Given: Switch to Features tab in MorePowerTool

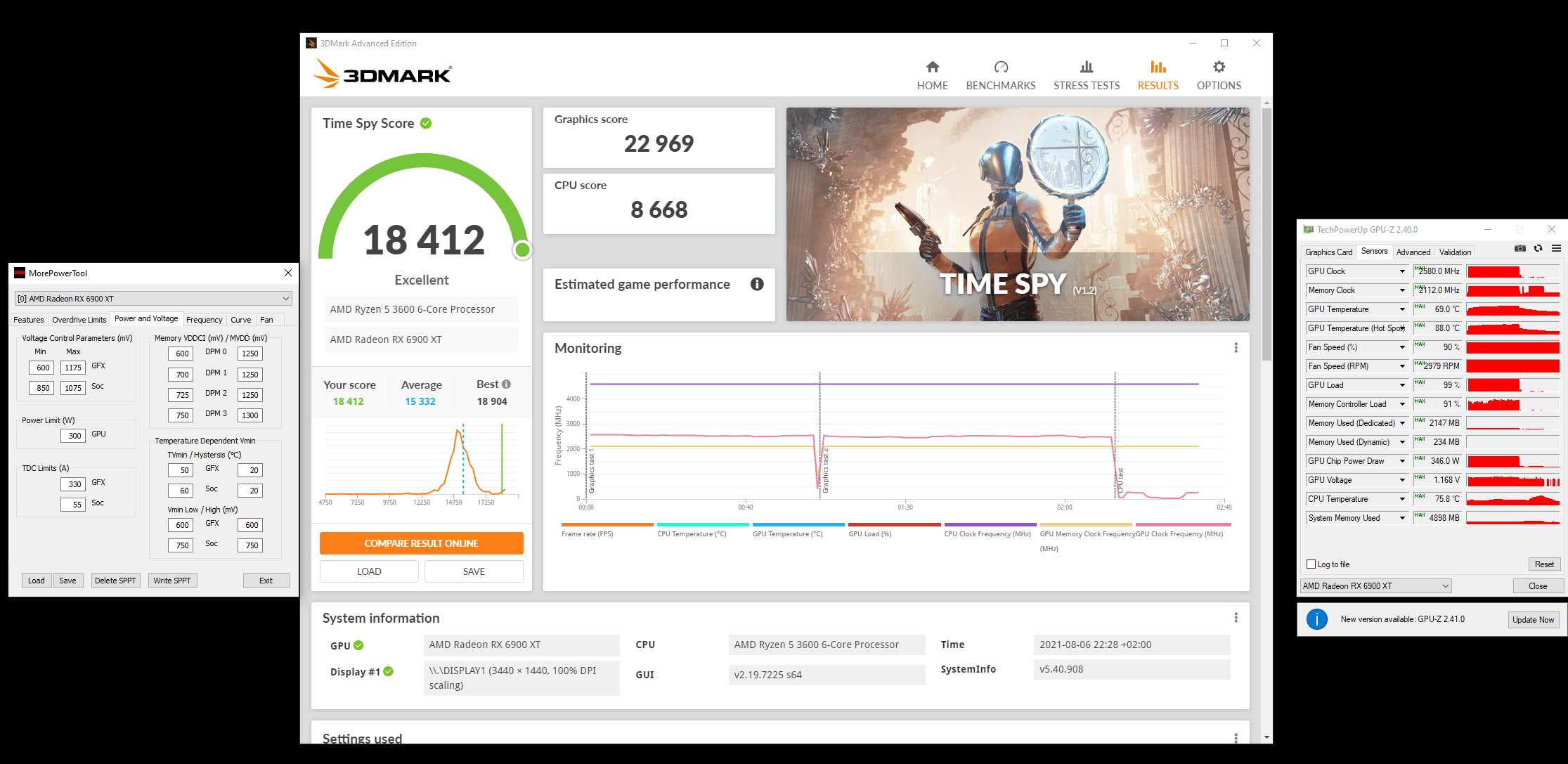Looking at the screenshot, I should coord(29,320).
